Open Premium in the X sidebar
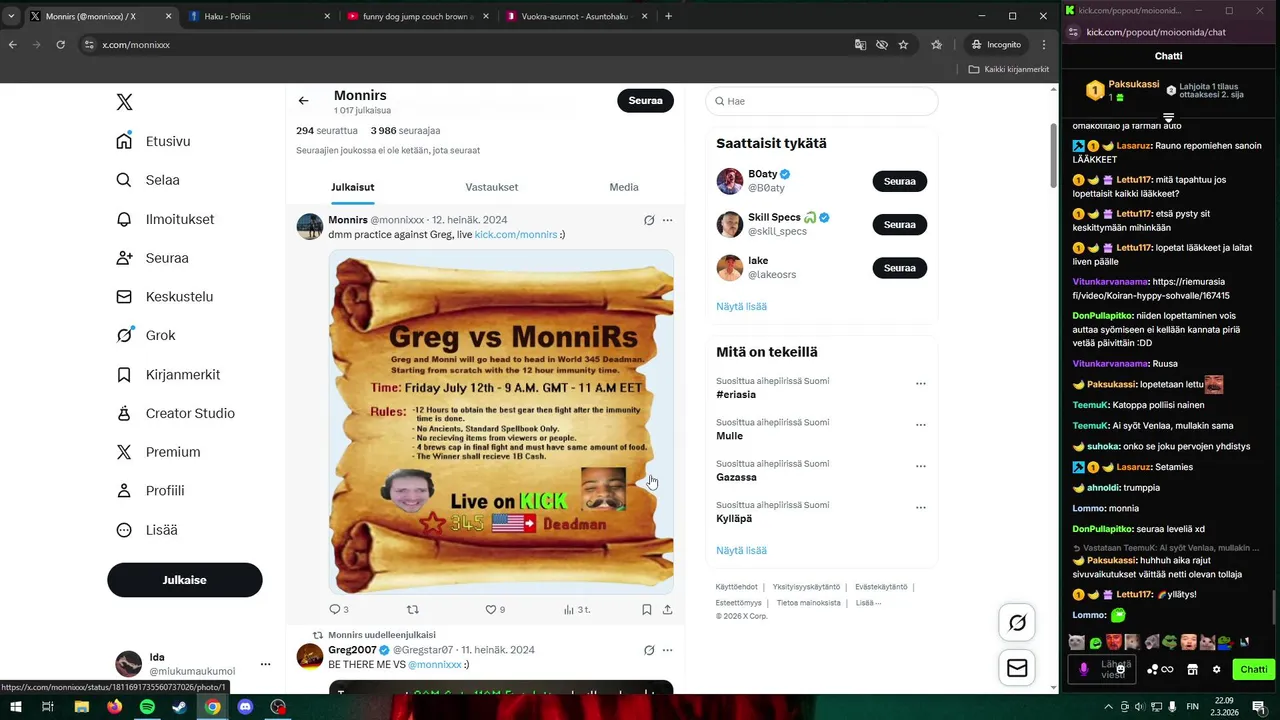The image size is (1280, 720). click(158, 452)
